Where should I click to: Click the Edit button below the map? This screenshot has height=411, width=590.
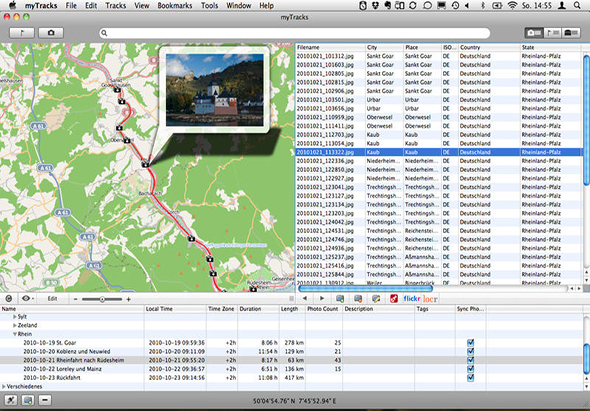click(52, 299)
